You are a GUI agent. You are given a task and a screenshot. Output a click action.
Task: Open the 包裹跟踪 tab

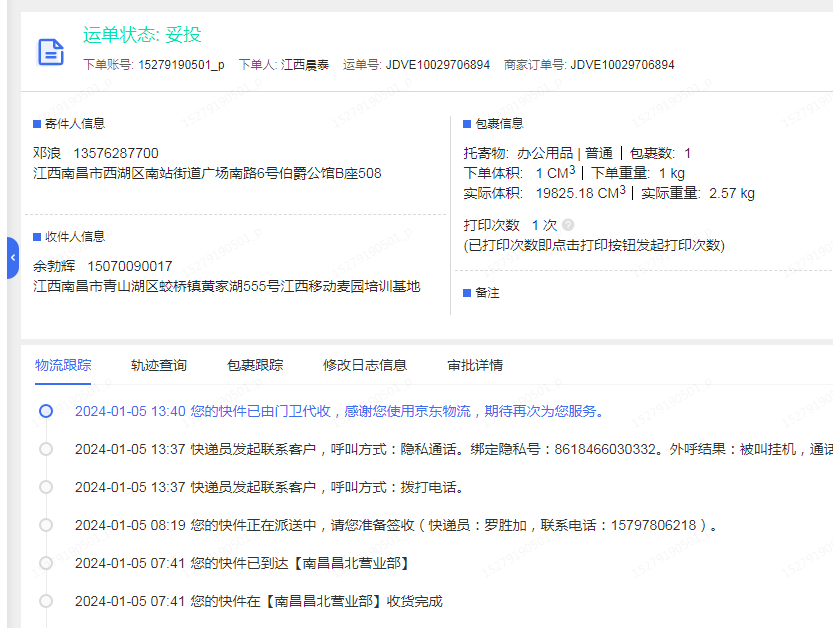[255, 365]
